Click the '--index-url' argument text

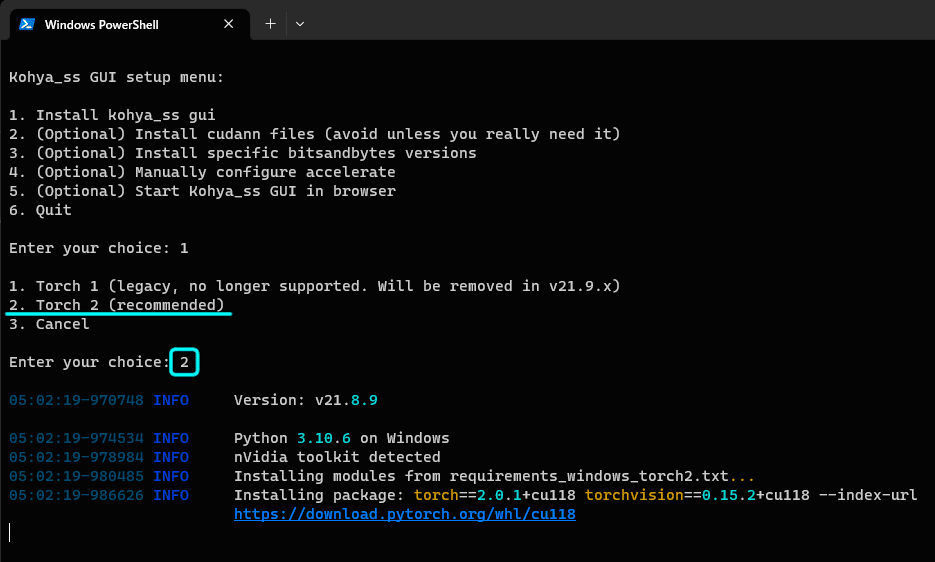(868, 495)
